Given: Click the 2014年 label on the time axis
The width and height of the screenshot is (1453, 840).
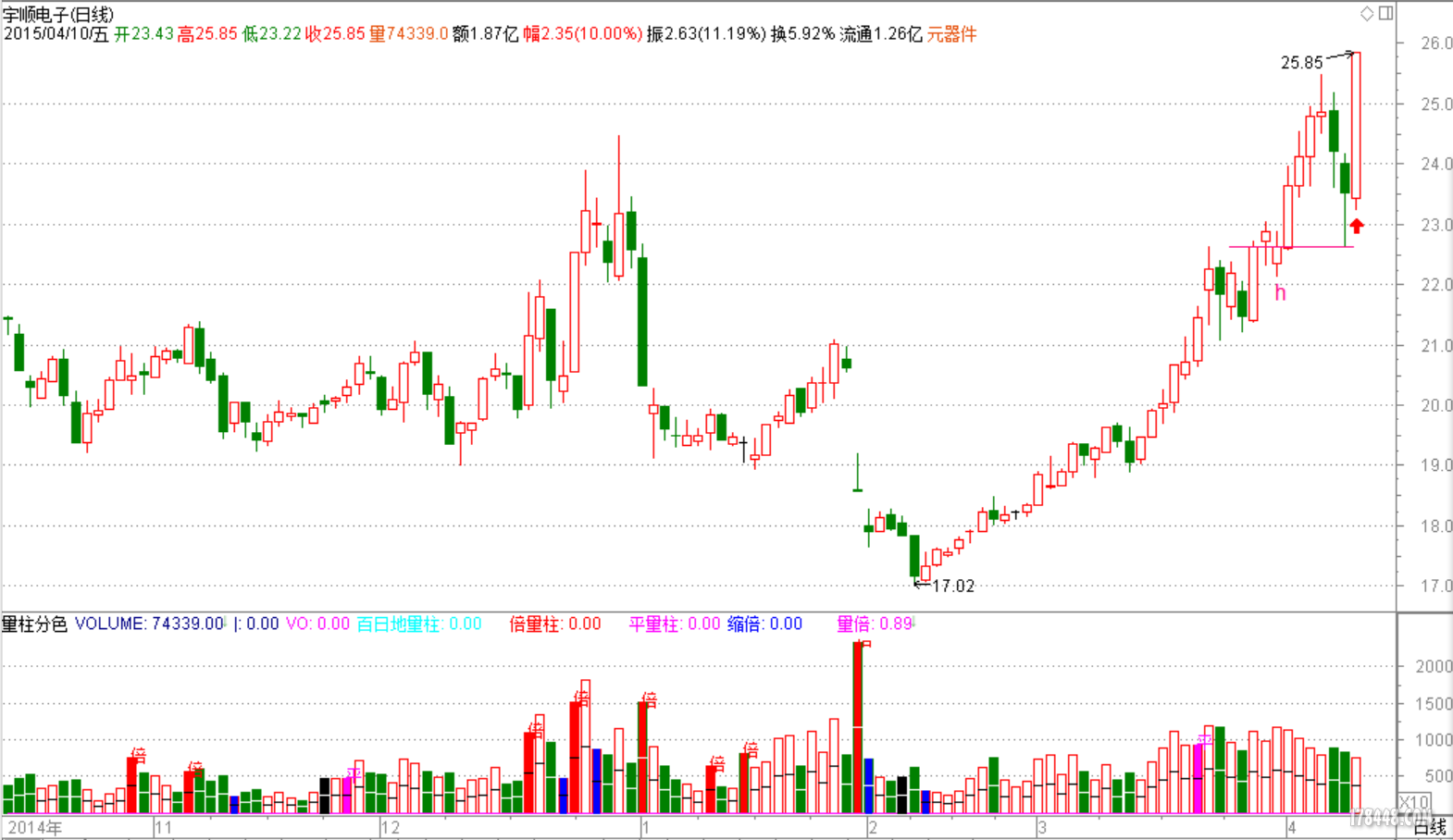Looking at the screenshot, I should (35, 827).
